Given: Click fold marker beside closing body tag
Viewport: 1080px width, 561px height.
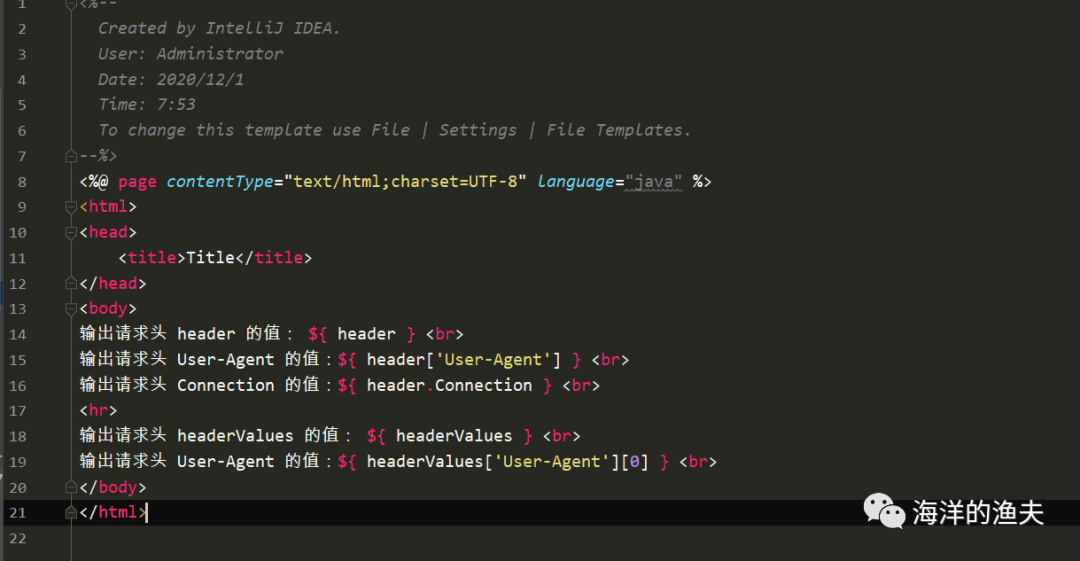Looking at the screenshot, I should click(70, 487).
